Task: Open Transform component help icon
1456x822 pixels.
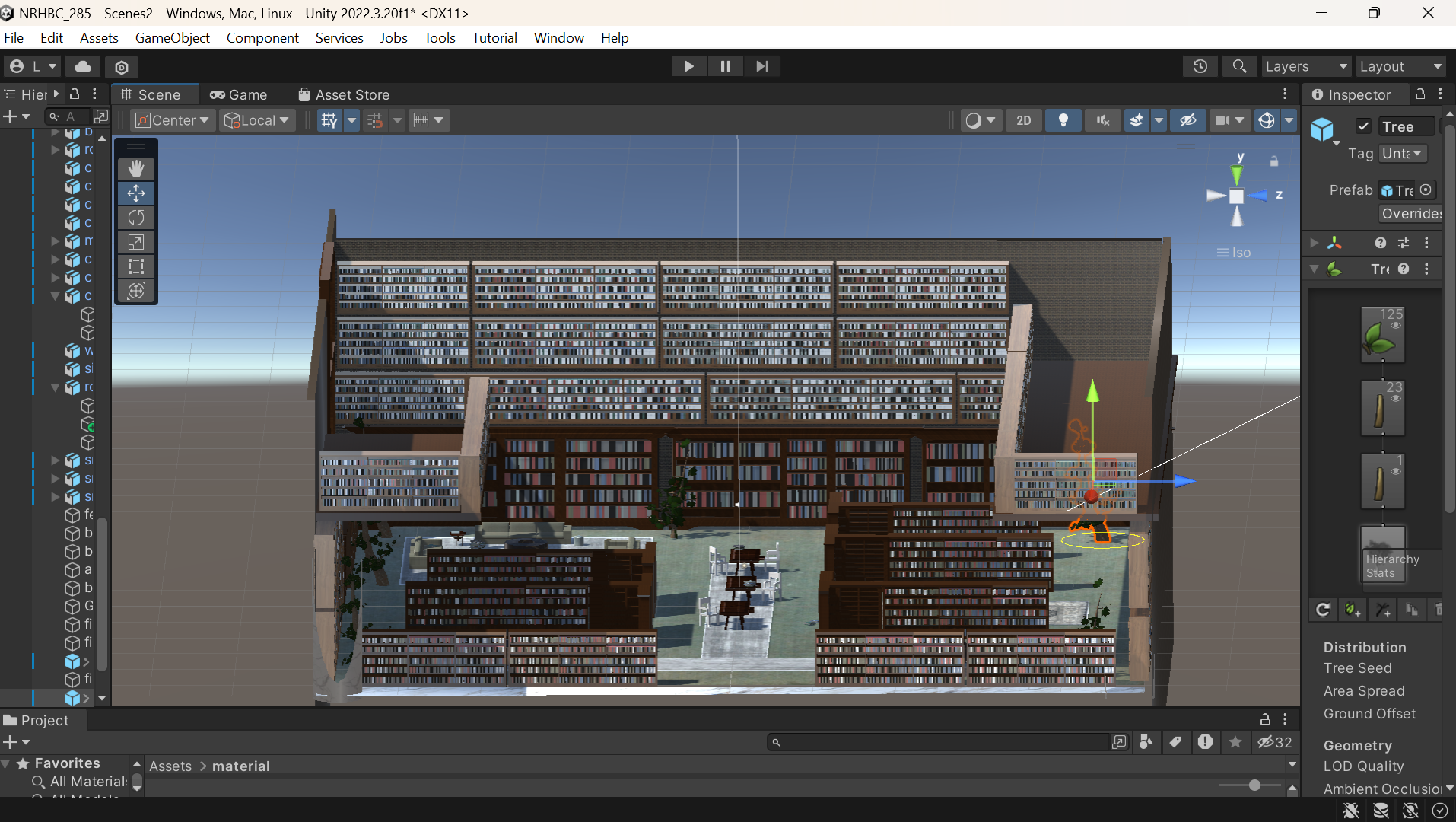Action: tap(1380, 243)
